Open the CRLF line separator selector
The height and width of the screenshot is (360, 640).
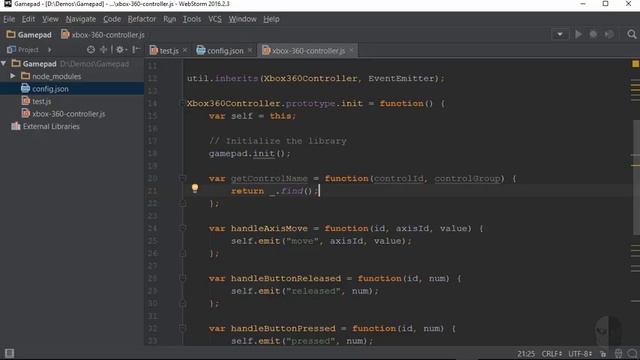tap(552, 354)
